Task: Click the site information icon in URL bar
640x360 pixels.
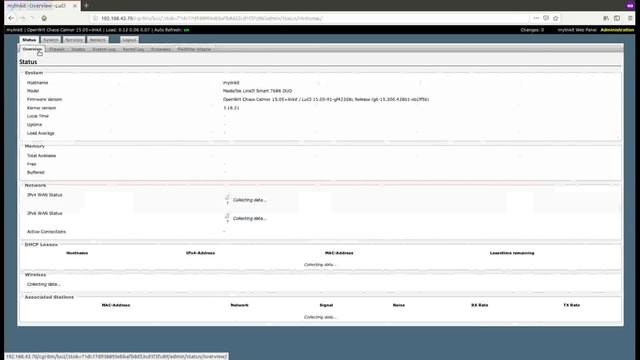Action: point(95,18)
